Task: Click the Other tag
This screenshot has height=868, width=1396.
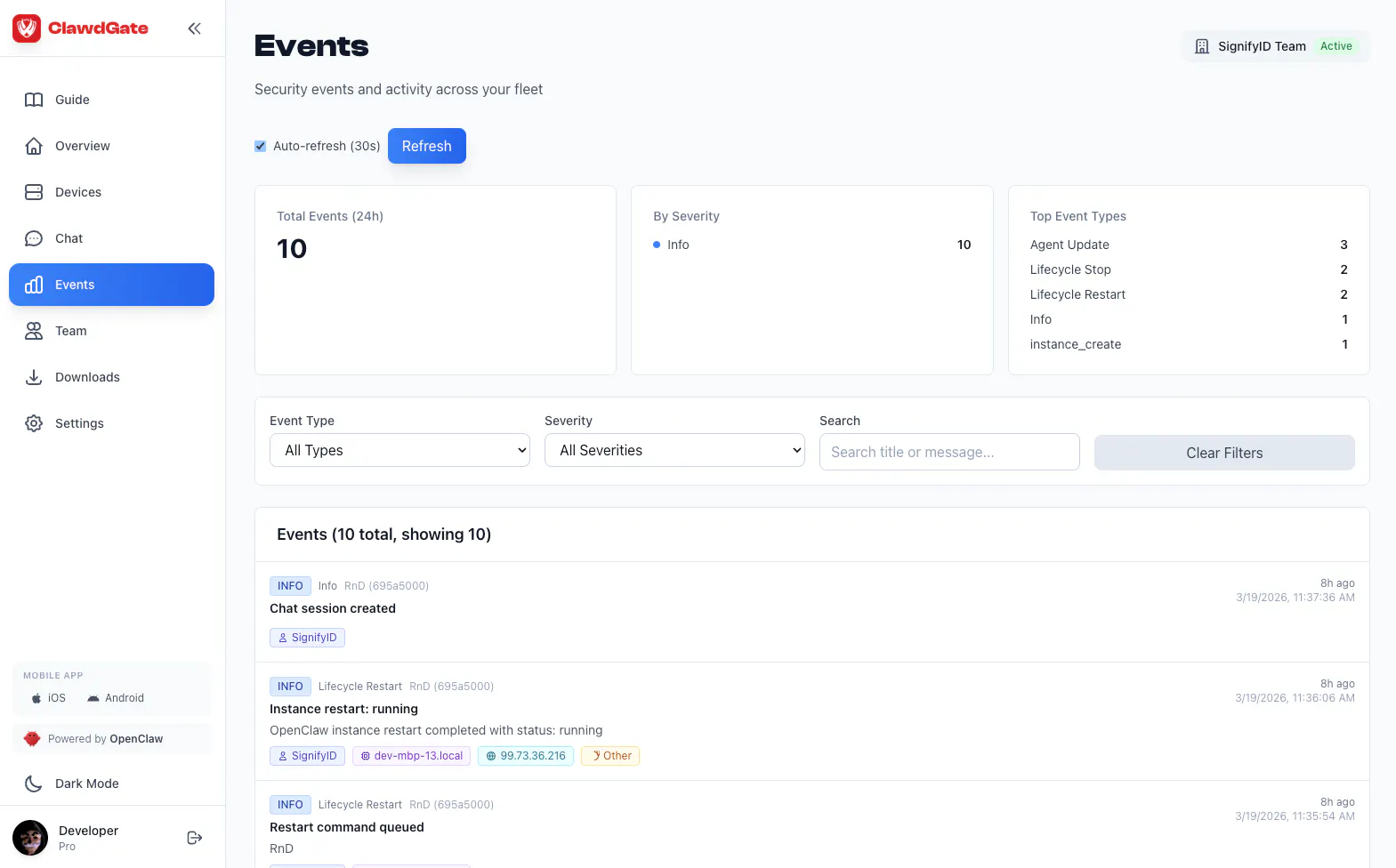Action: [610, 756]
